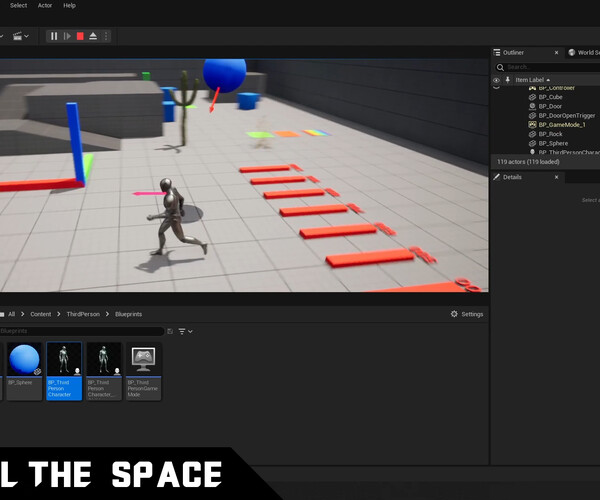Screen dimensions: 600x500
Task: Select BP_Door in the Outliner
Action: click(550, 106)
